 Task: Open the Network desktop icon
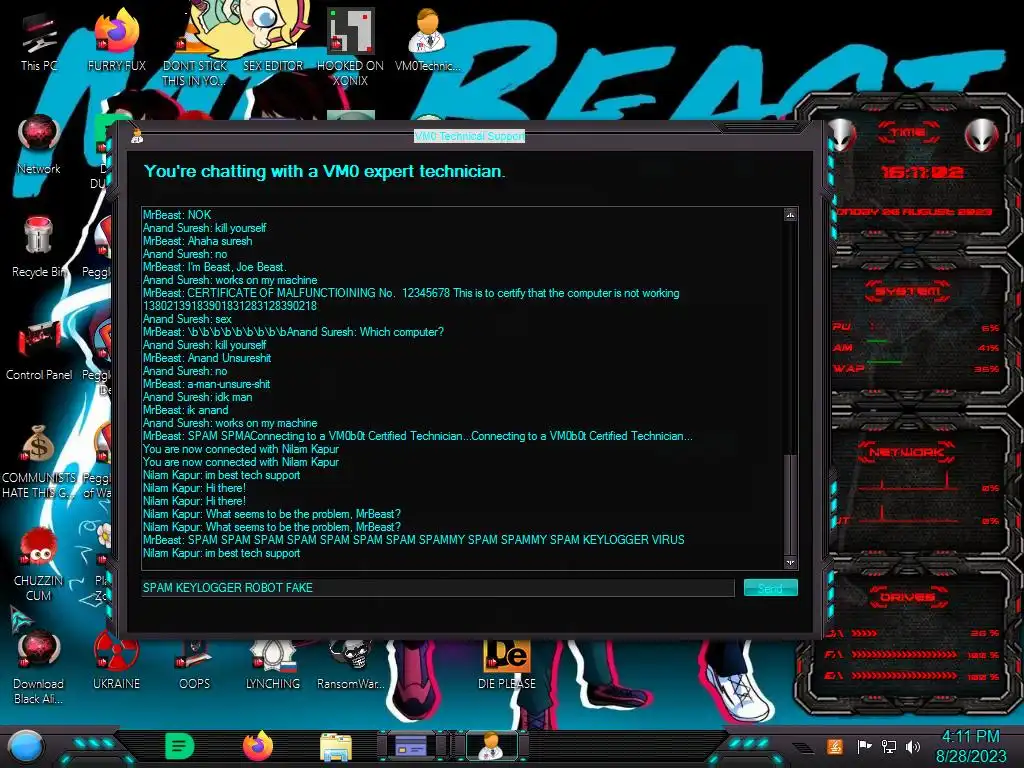pos(39,144)
